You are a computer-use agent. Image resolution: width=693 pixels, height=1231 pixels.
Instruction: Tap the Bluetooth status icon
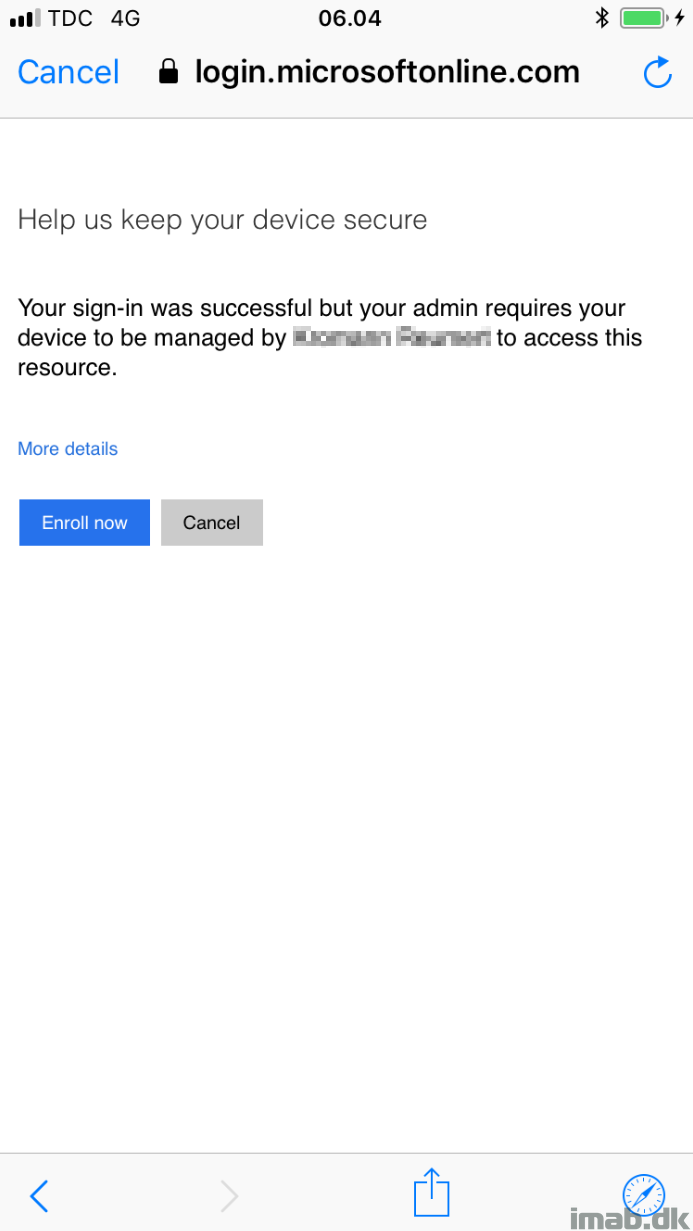click(x=602, y=18)
